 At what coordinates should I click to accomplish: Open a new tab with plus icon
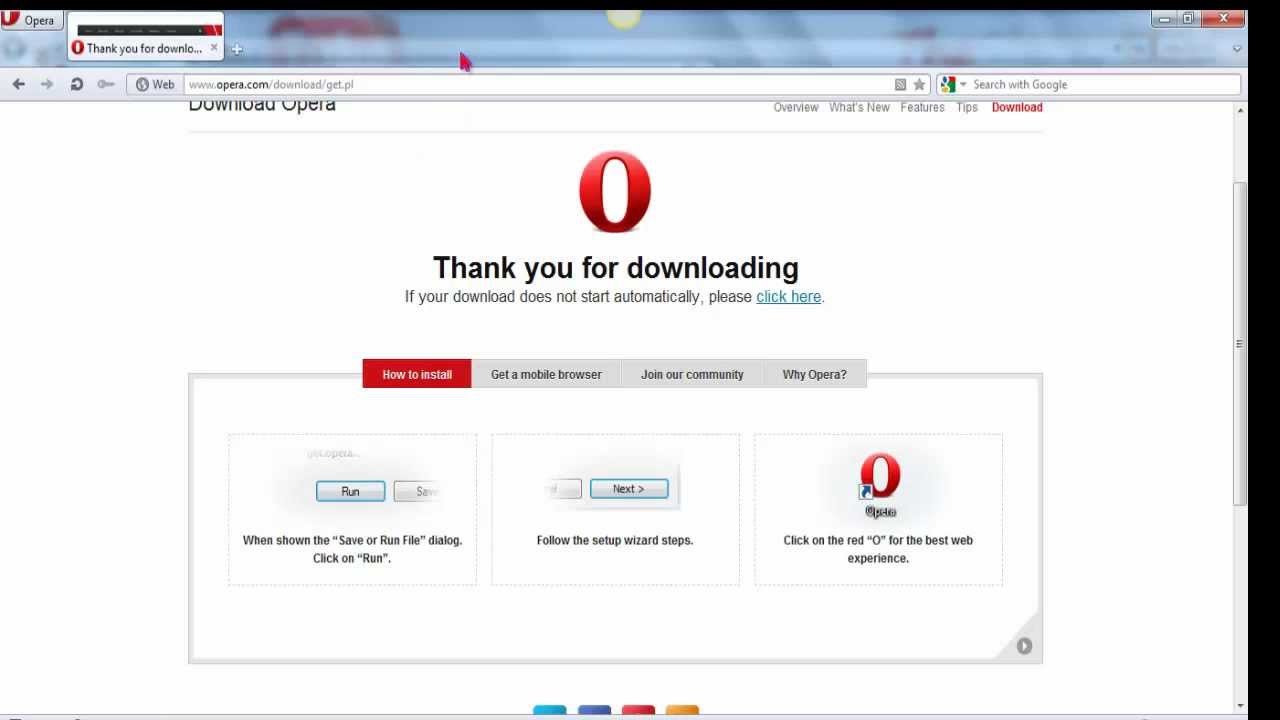[x=237, y=48]
